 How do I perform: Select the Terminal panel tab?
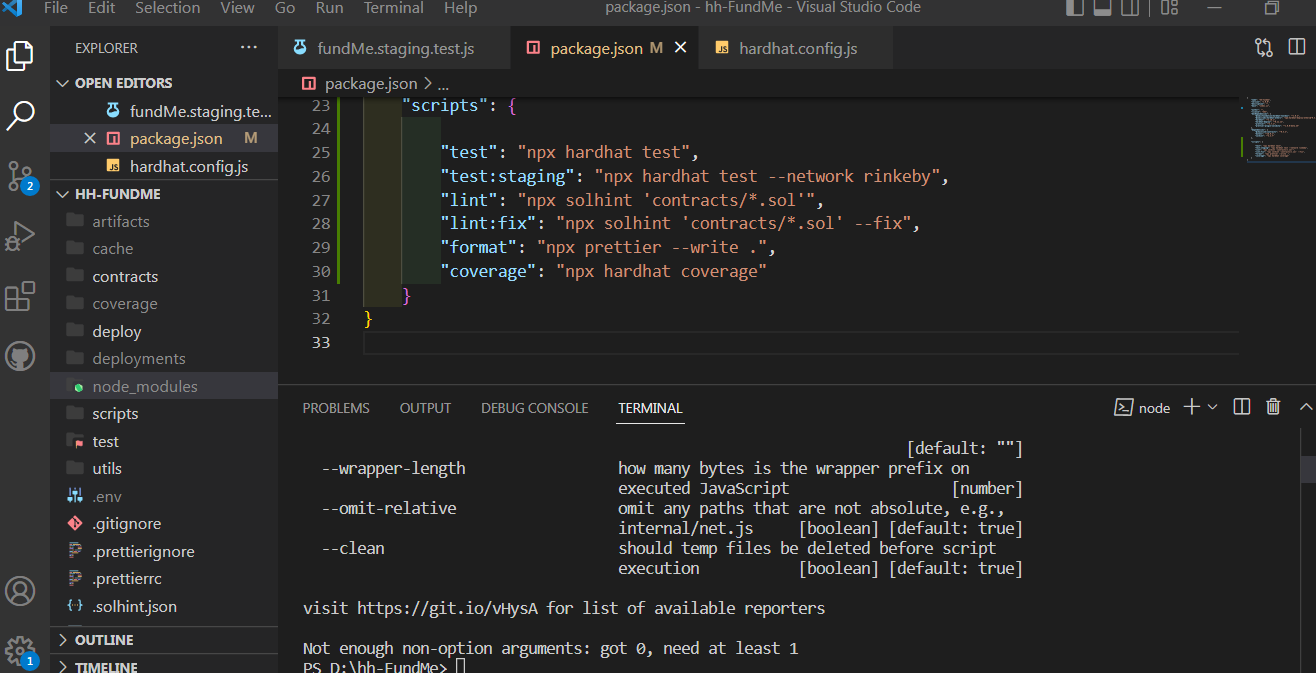coord(650,408)
